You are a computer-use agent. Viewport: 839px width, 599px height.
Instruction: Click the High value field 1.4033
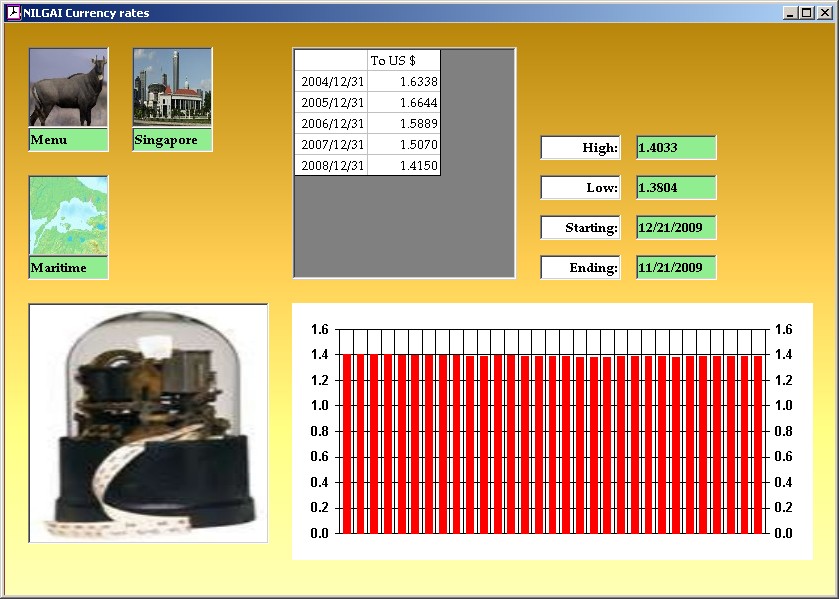point(676,148)
